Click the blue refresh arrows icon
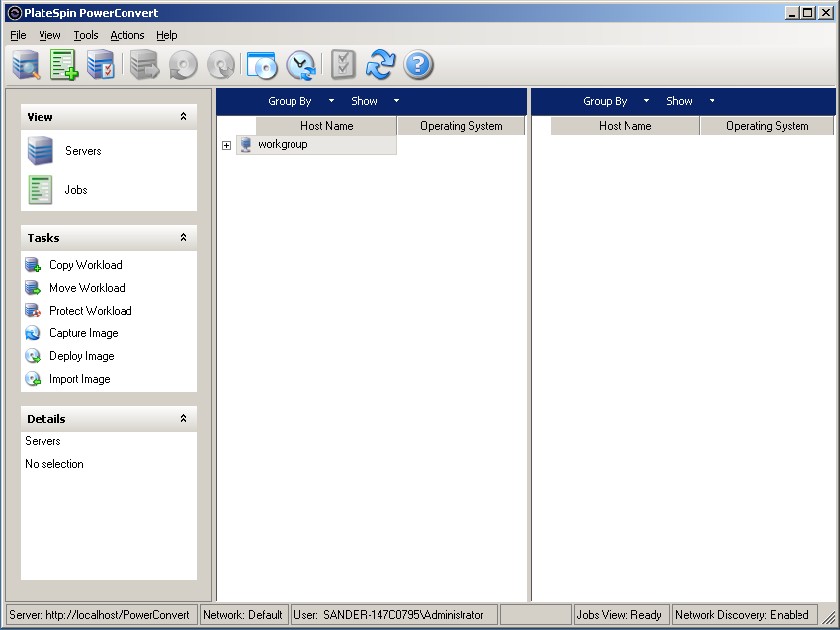840x630 pixels. 380,65
